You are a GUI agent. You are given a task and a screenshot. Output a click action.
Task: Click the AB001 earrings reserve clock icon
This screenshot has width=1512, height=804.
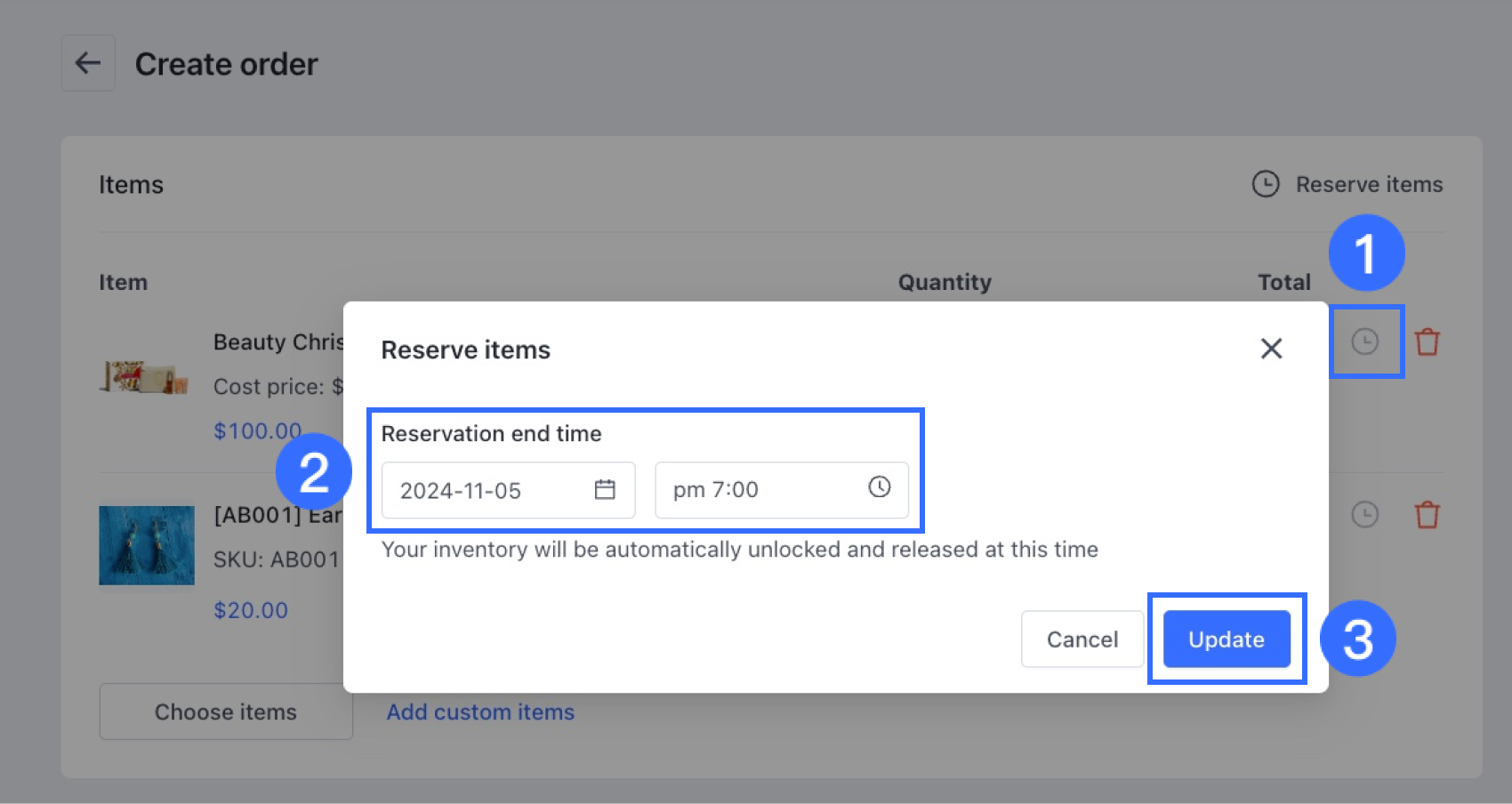[1364, 514]
